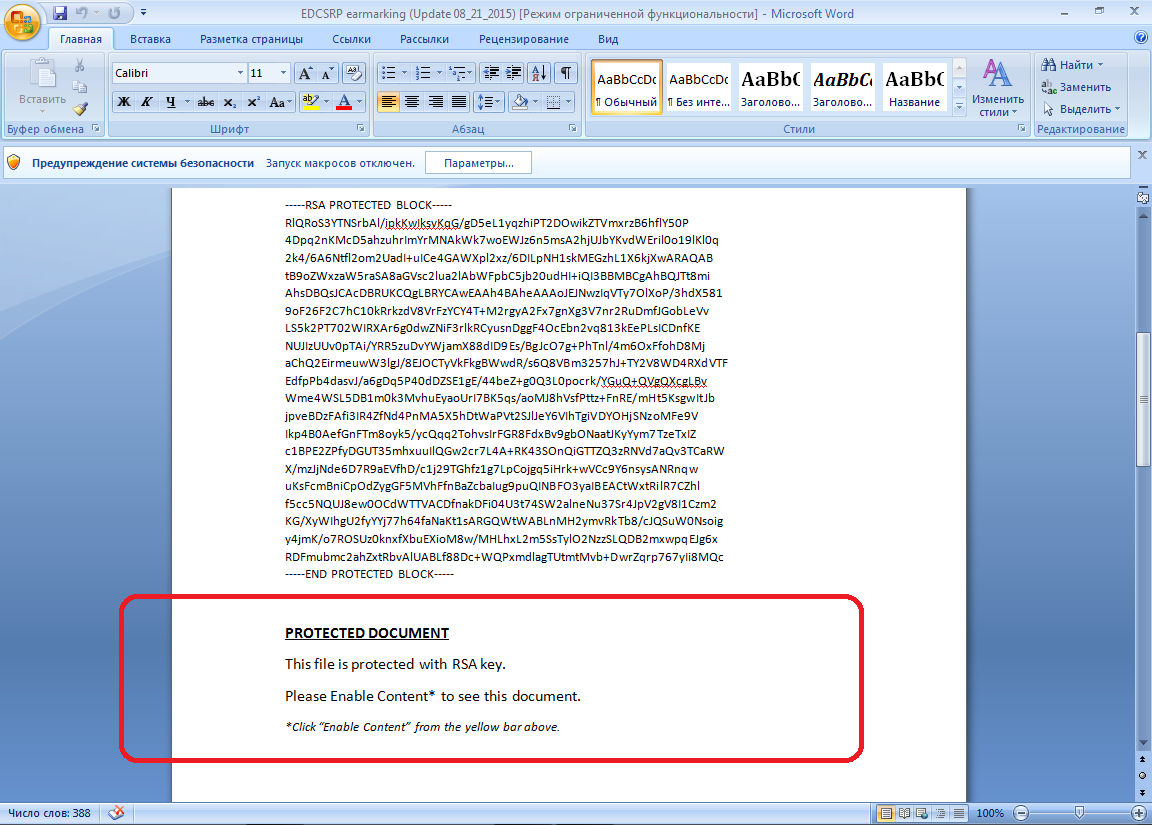Viewport: 1152px width, 825px height.
Task: Click the Format Painter brush icon
Action: pos(80,109)
